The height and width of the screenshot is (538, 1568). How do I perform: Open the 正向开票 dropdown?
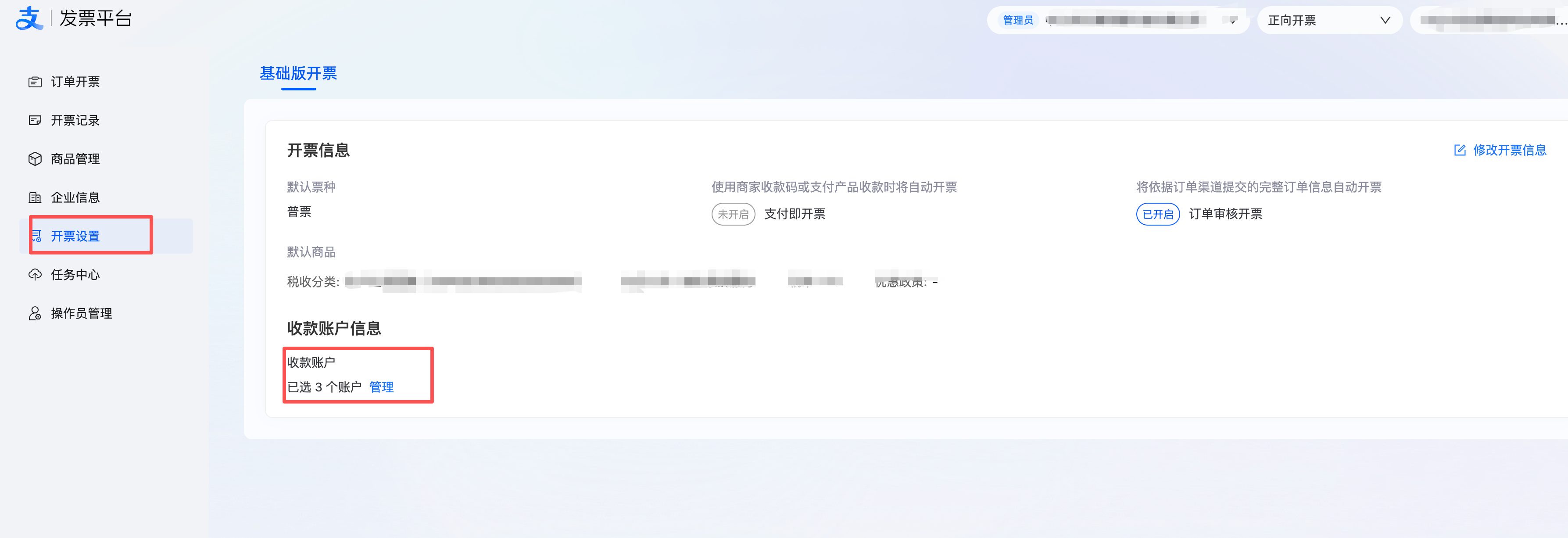[1329, 20]
